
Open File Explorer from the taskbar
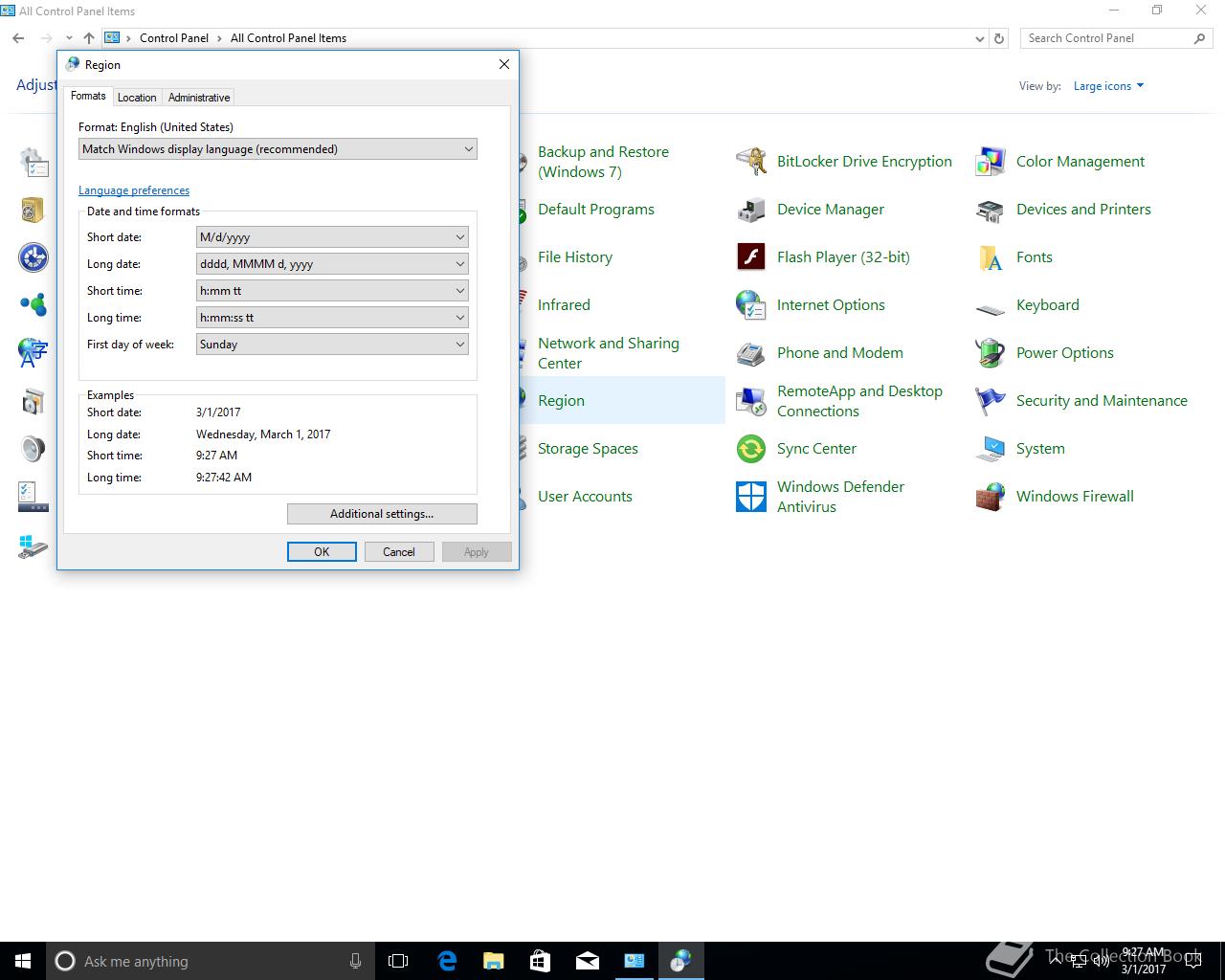[x=493, y=961]
